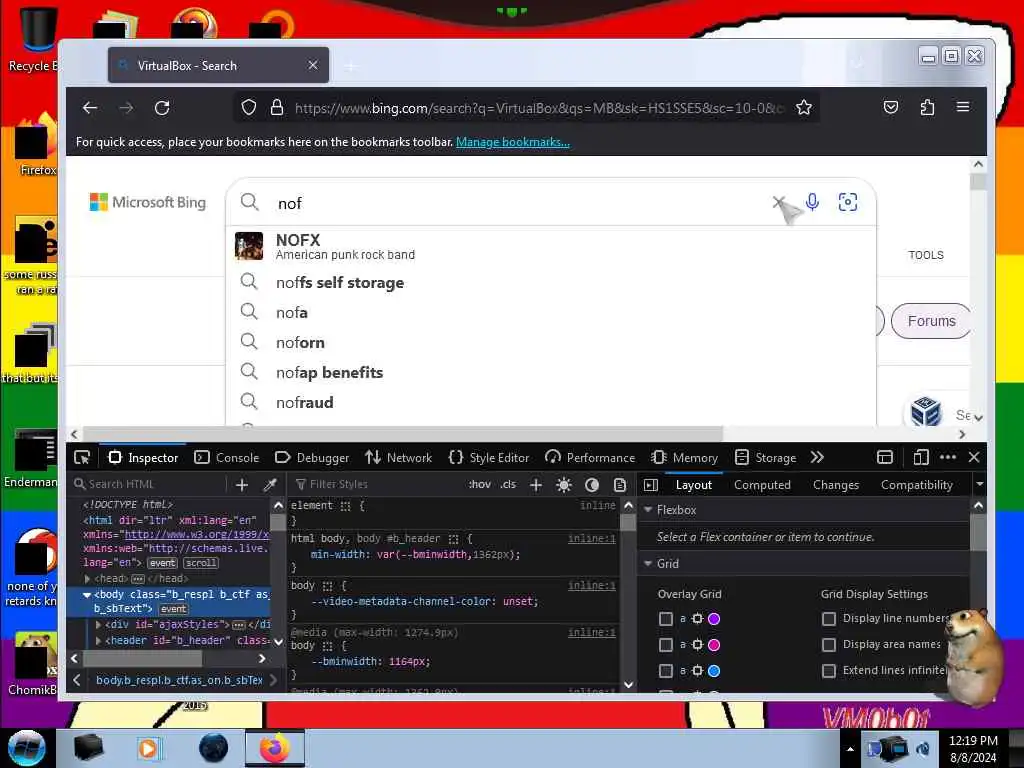Open the Firefox hamburger menu
This screenshot has height=768, width=1024.
click(x=963, y=106)
